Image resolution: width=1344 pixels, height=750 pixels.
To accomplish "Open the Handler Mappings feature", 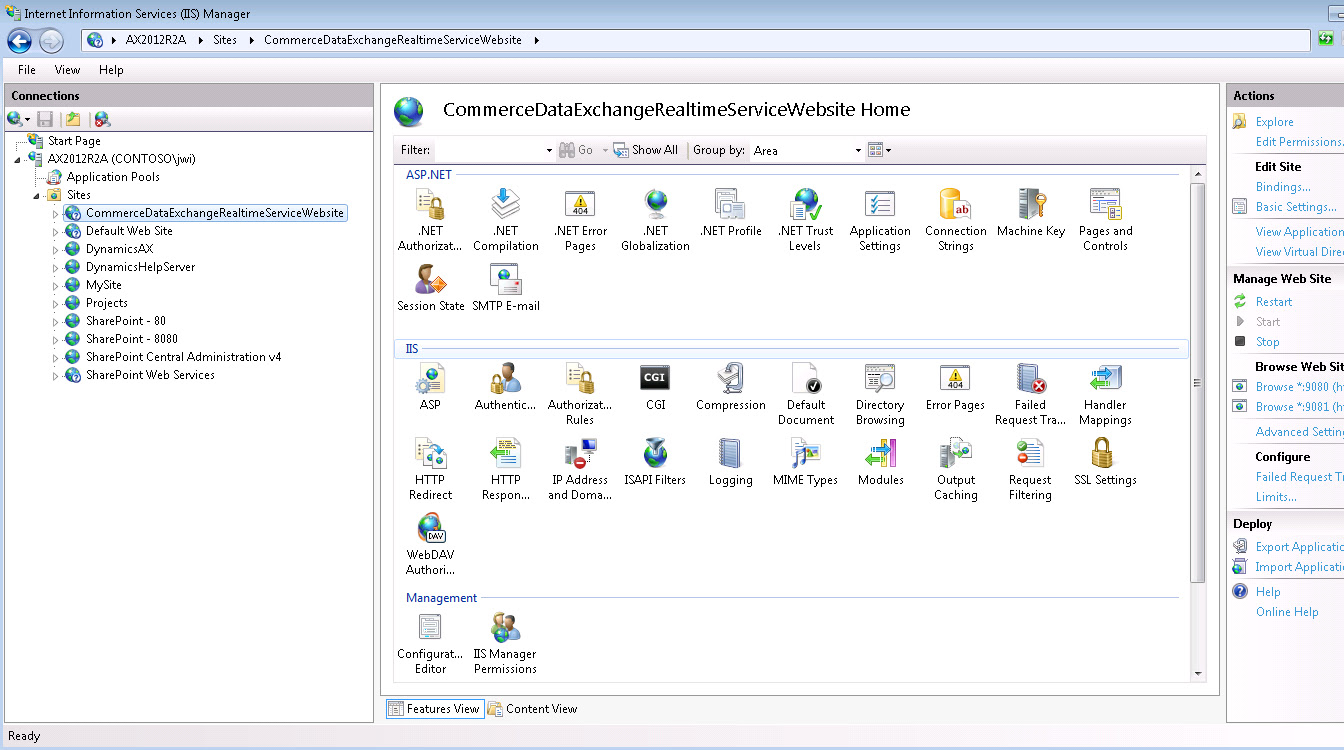I will coord(1105,394).
